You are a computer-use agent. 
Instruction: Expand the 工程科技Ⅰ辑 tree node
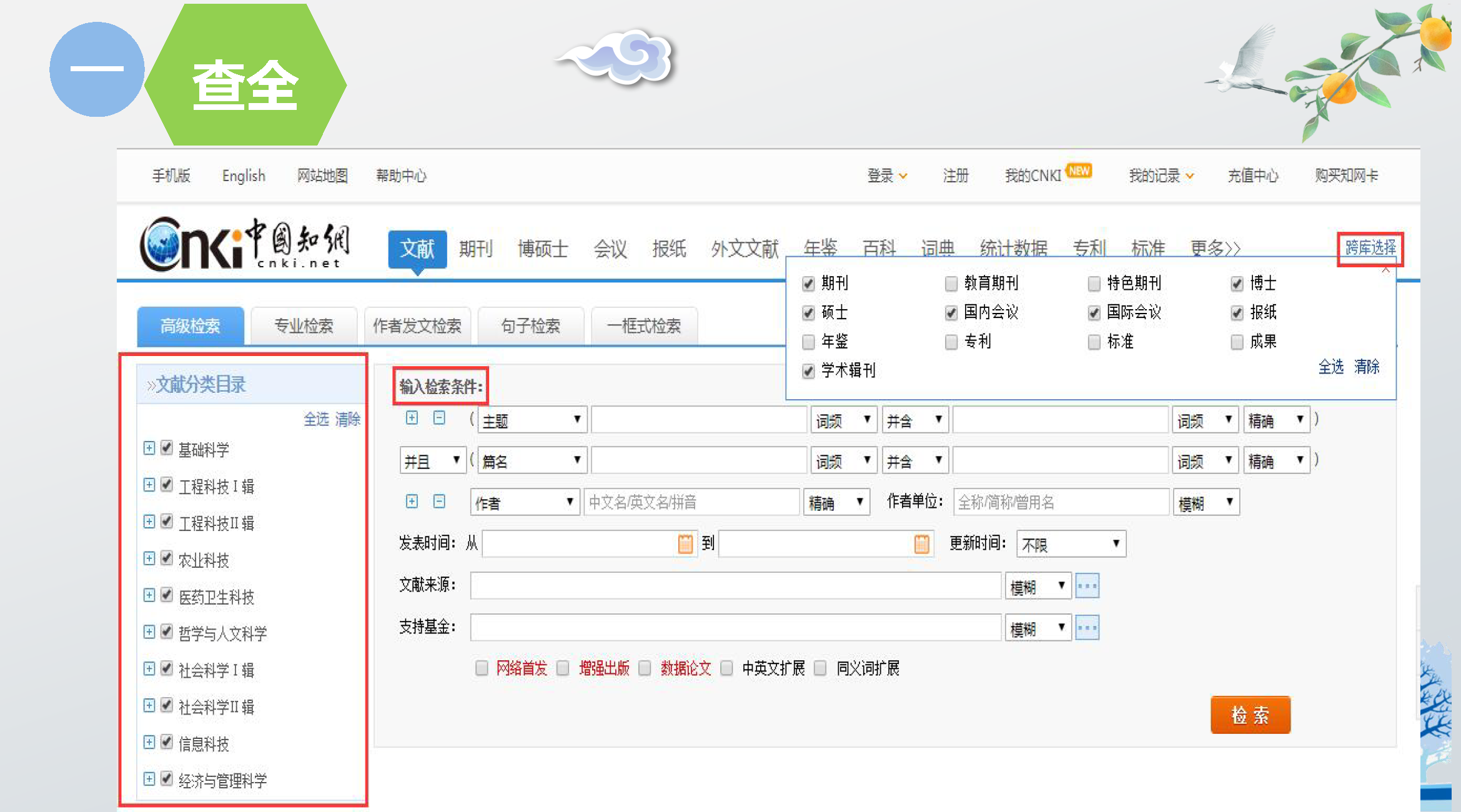149,485
